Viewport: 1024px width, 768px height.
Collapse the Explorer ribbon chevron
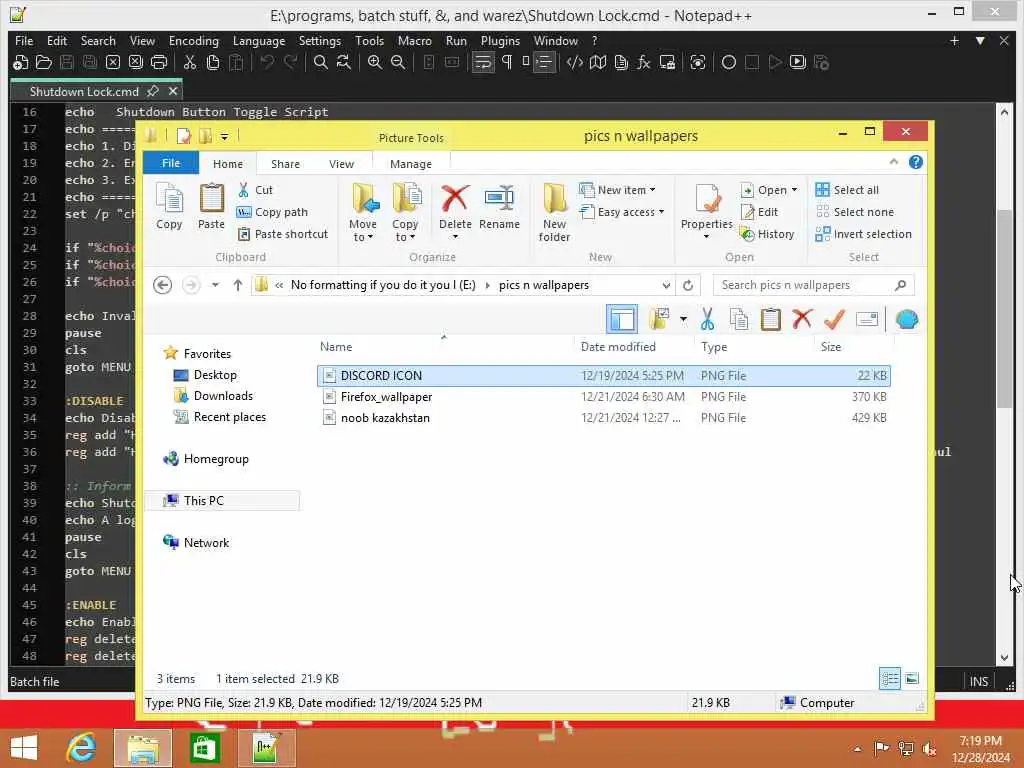tap(893, 162)
